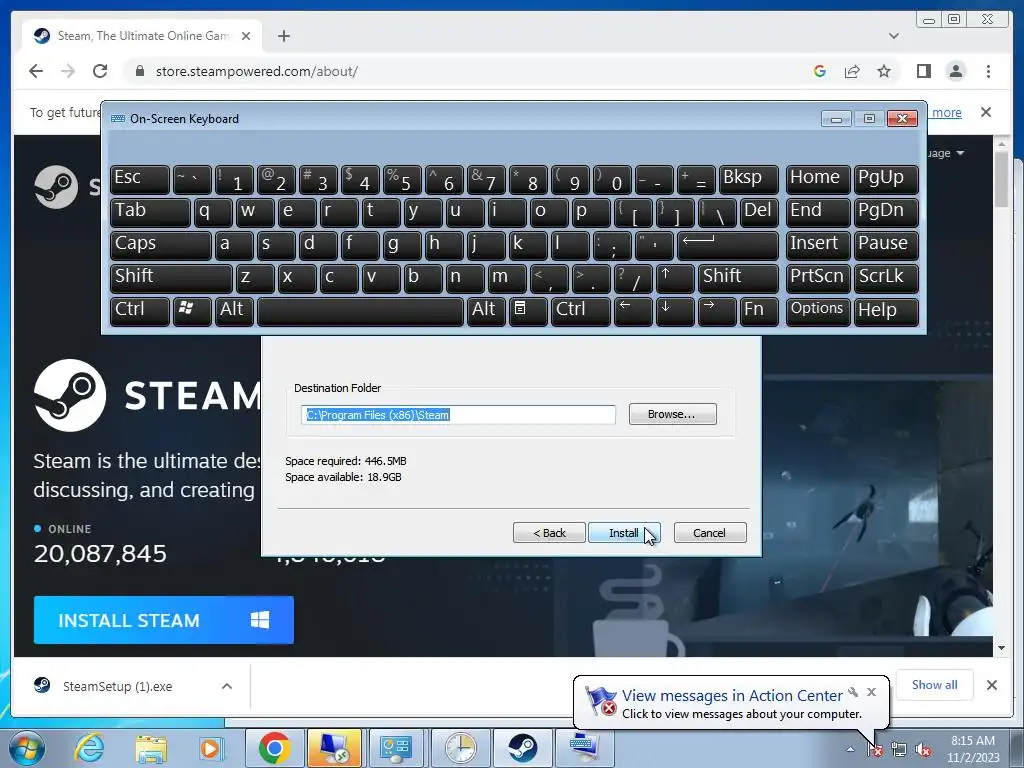This screenshot has height=768, width=1024.
Task: Toggle the left Shift key
Action: 171,278
